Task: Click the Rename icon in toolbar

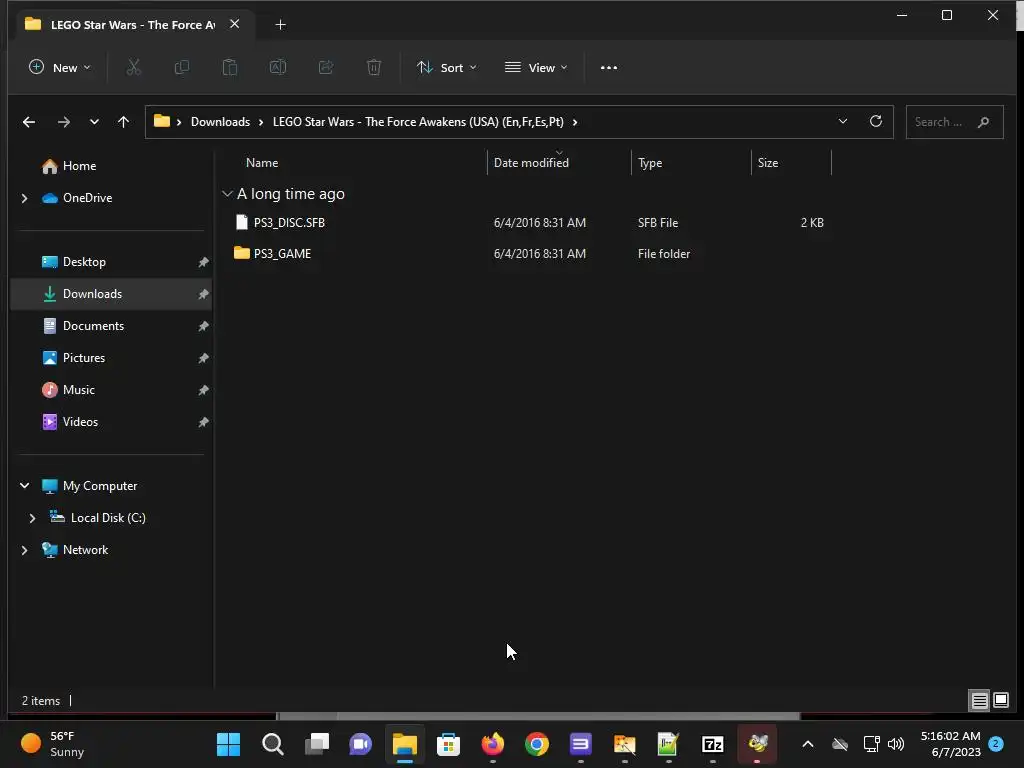Action: coord(278,67)
